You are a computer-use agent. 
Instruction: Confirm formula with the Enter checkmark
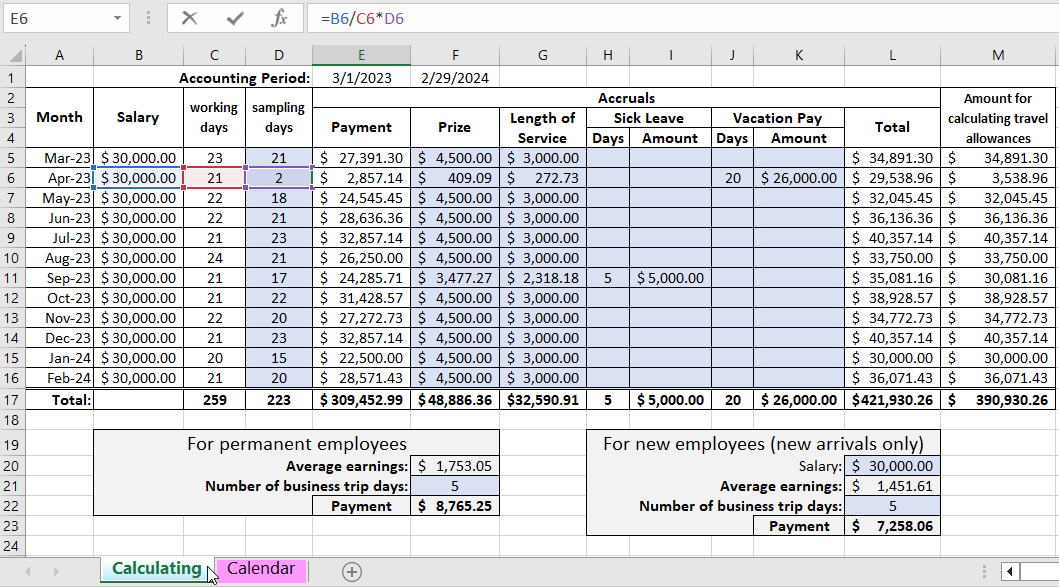point(235,18)
